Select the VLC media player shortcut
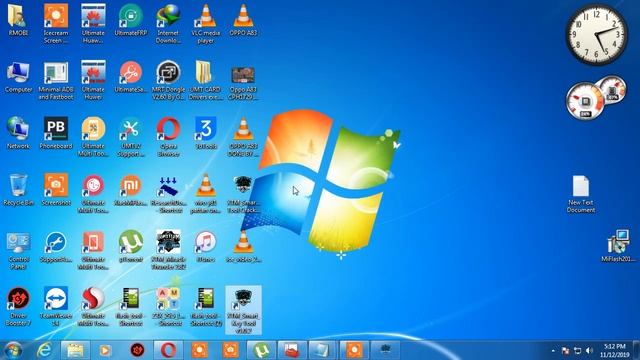 click(x=206, y=23)
